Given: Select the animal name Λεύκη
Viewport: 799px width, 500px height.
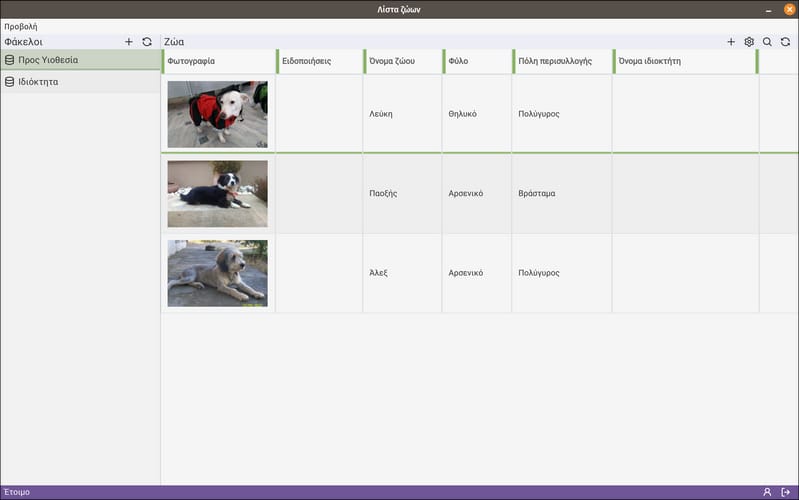Looking at the screenshot, I should (x=381, y=114).
